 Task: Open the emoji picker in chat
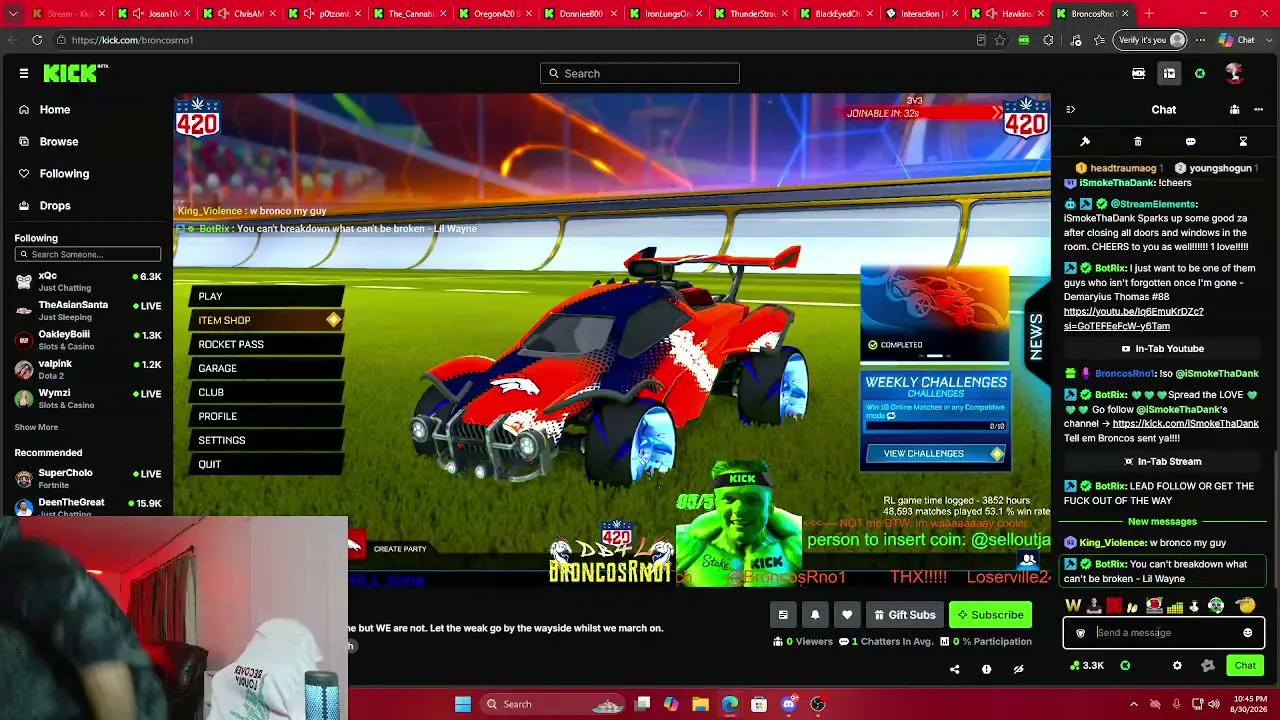pos(1247,633)
